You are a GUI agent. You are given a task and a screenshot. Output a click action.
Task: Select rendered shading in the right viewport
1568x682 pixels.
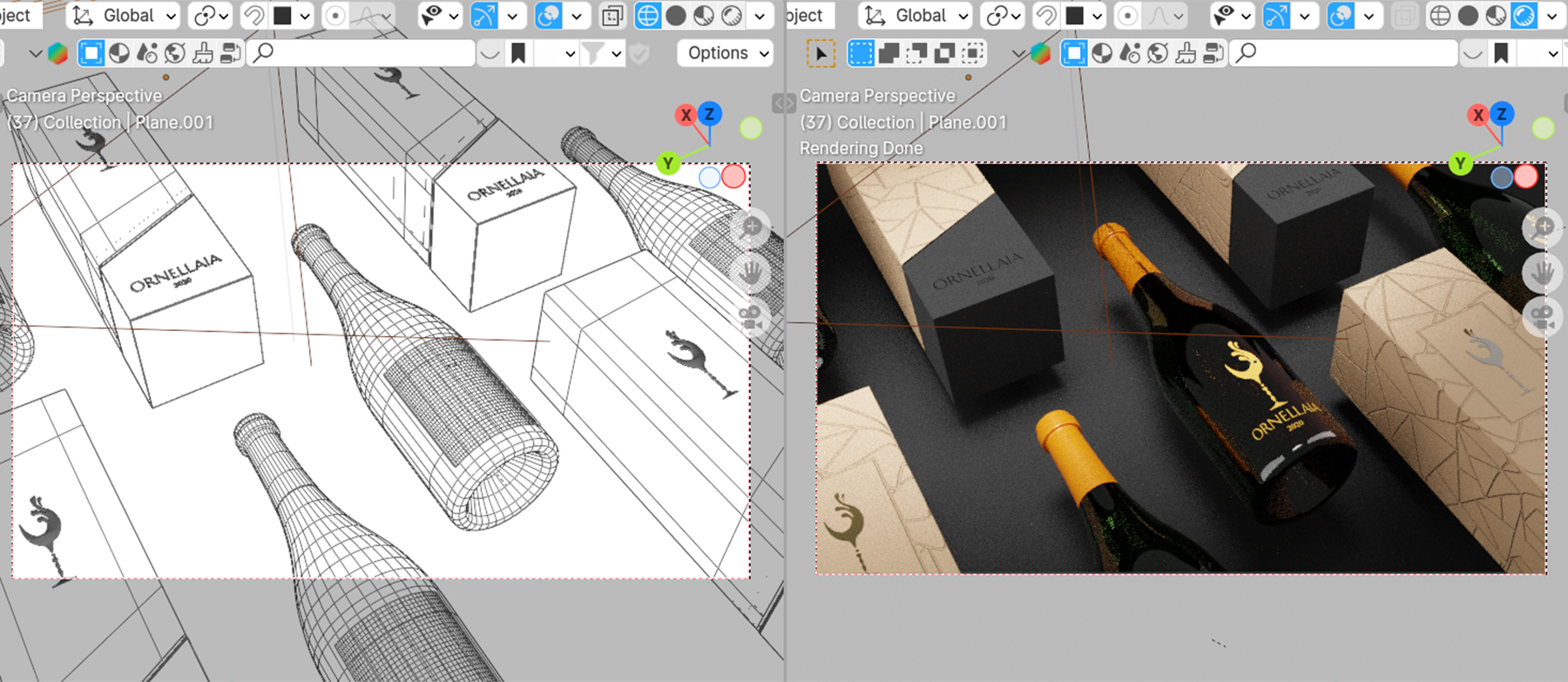[1524, 16]
